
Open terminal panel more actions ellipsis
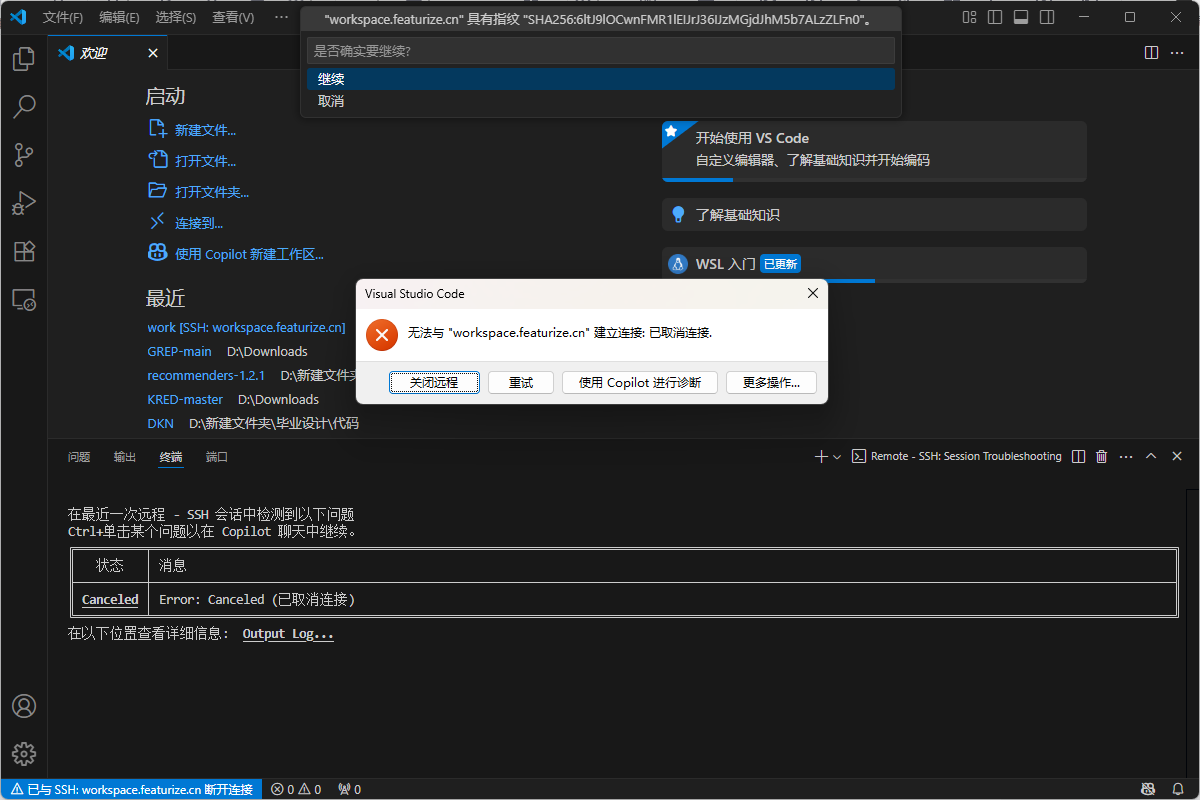1126,456
